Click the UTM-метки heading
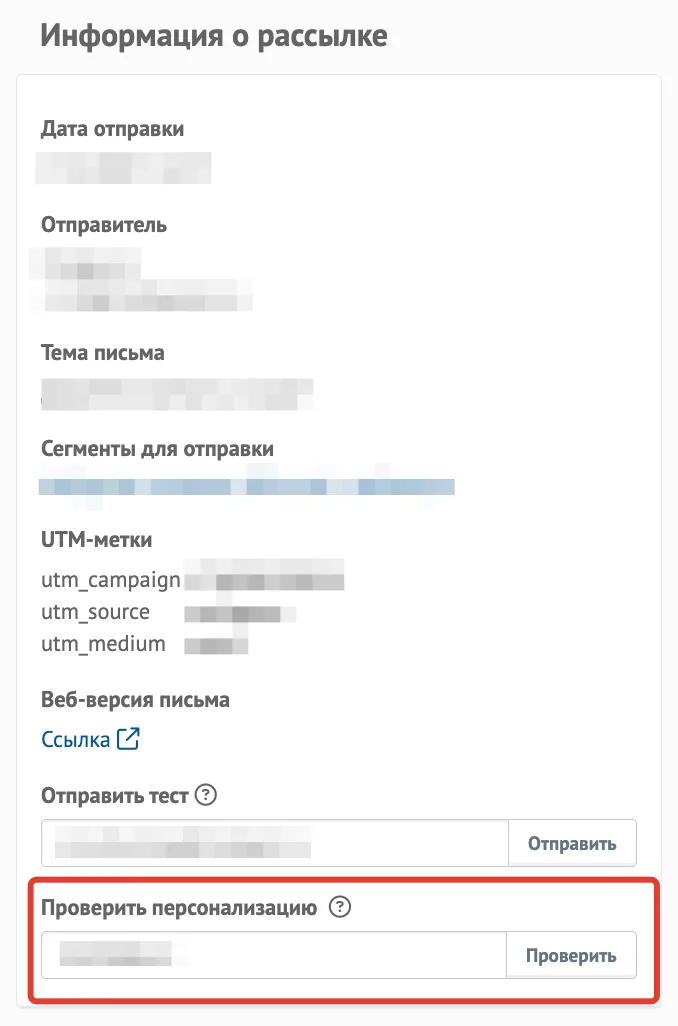 (96, 540)
